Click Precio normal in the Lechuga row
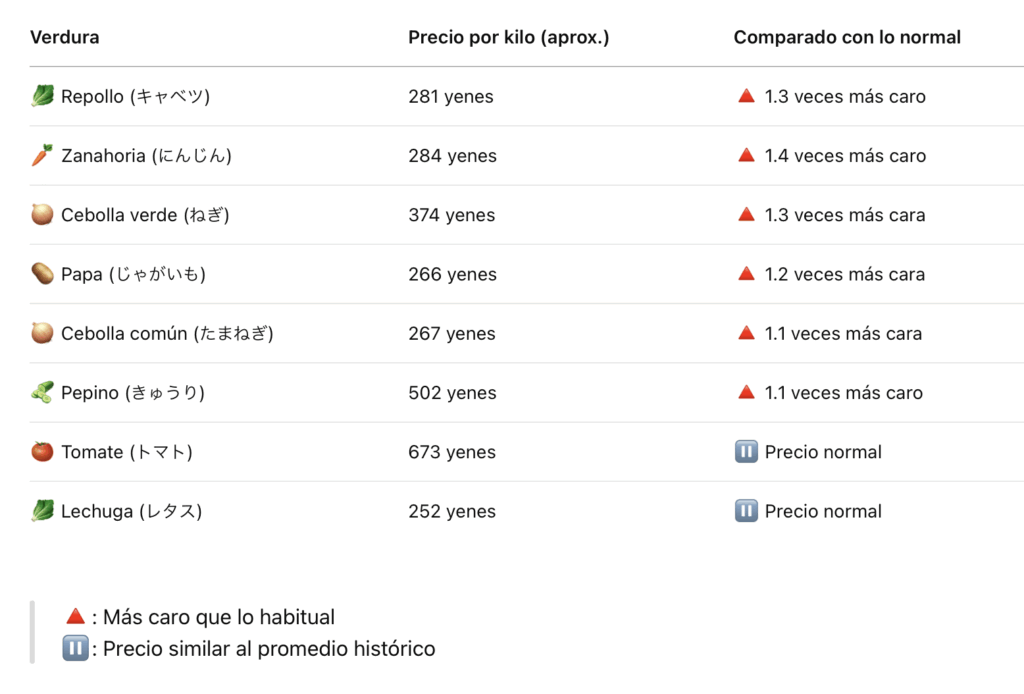Screen dimensions: 1024x694 coord(823,511)
